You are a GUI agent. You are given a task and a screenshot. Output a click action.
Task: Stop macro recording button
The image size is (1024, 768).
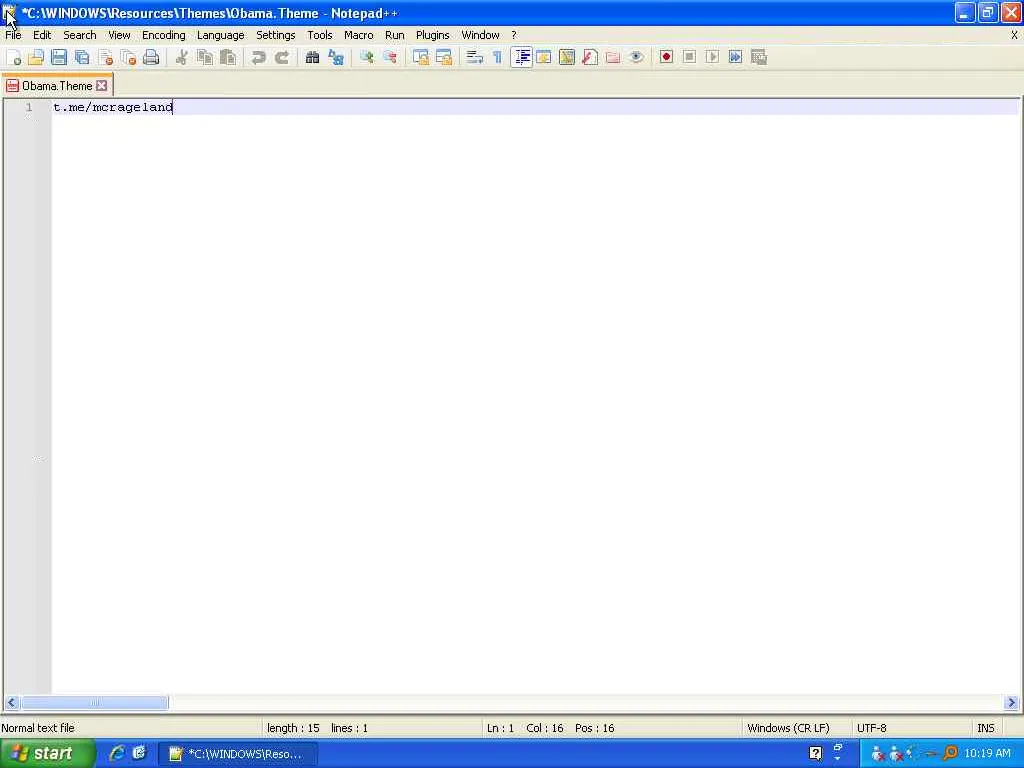pos(689,57)
